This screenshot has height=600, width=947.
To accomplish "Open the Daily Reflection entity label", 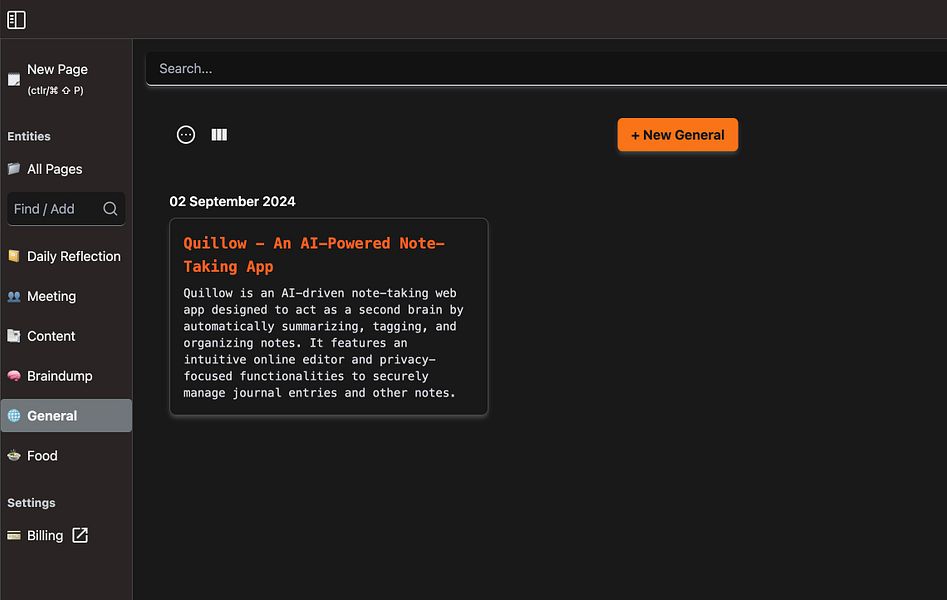I will pos(74,257).
